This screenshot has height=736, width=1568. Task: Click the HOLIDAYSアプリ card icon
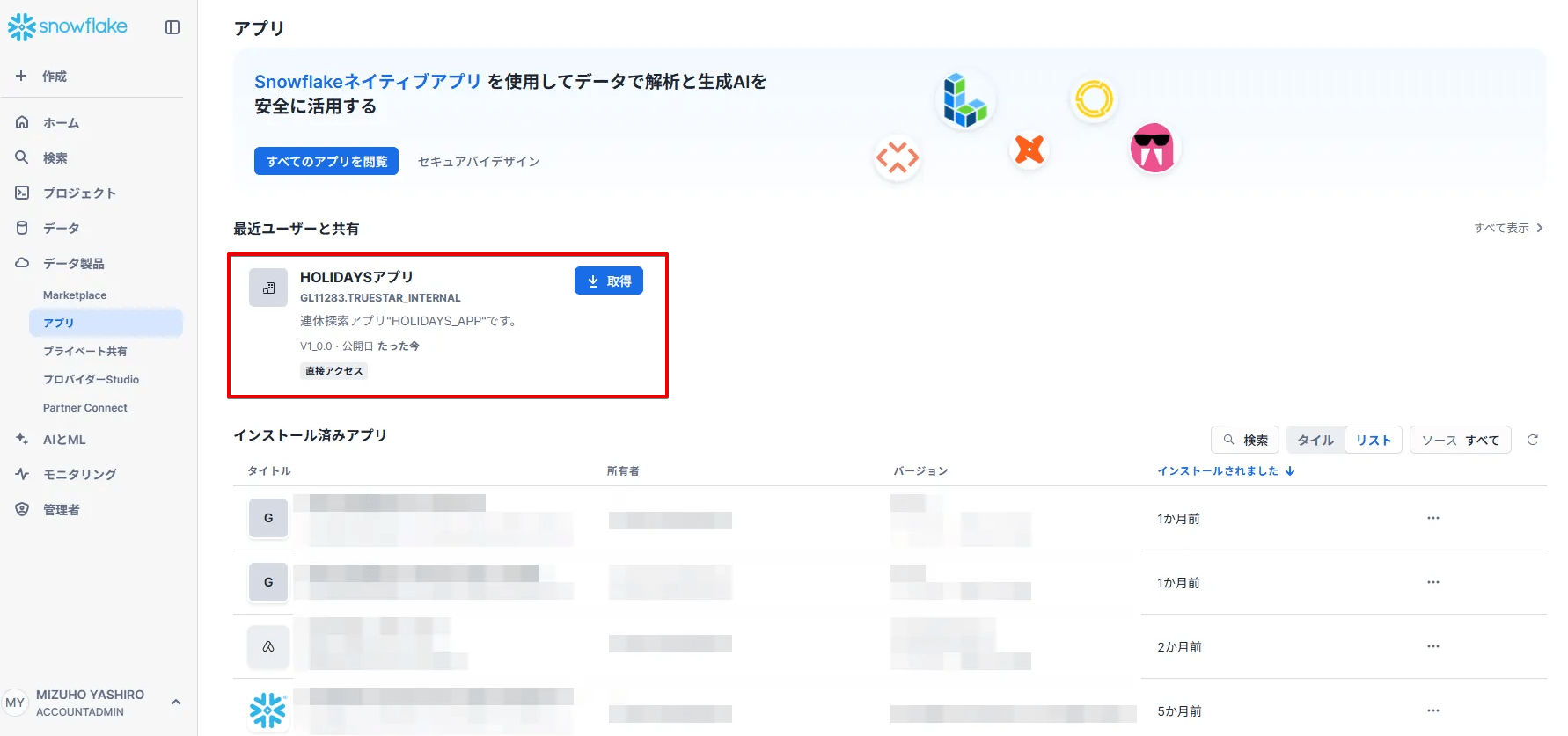(268, 288)
